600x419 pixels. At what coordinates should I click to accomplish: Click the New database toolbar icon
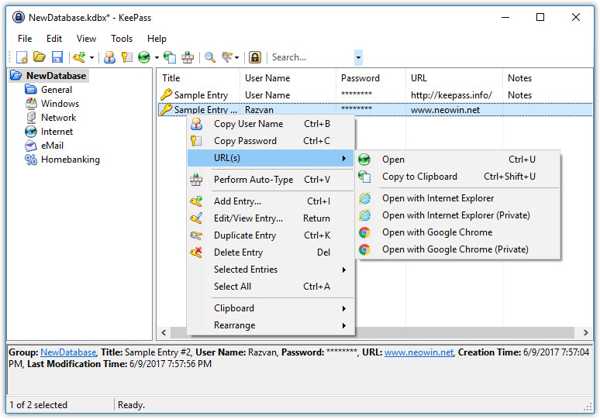pyautogui.click(x=21, y=57)
